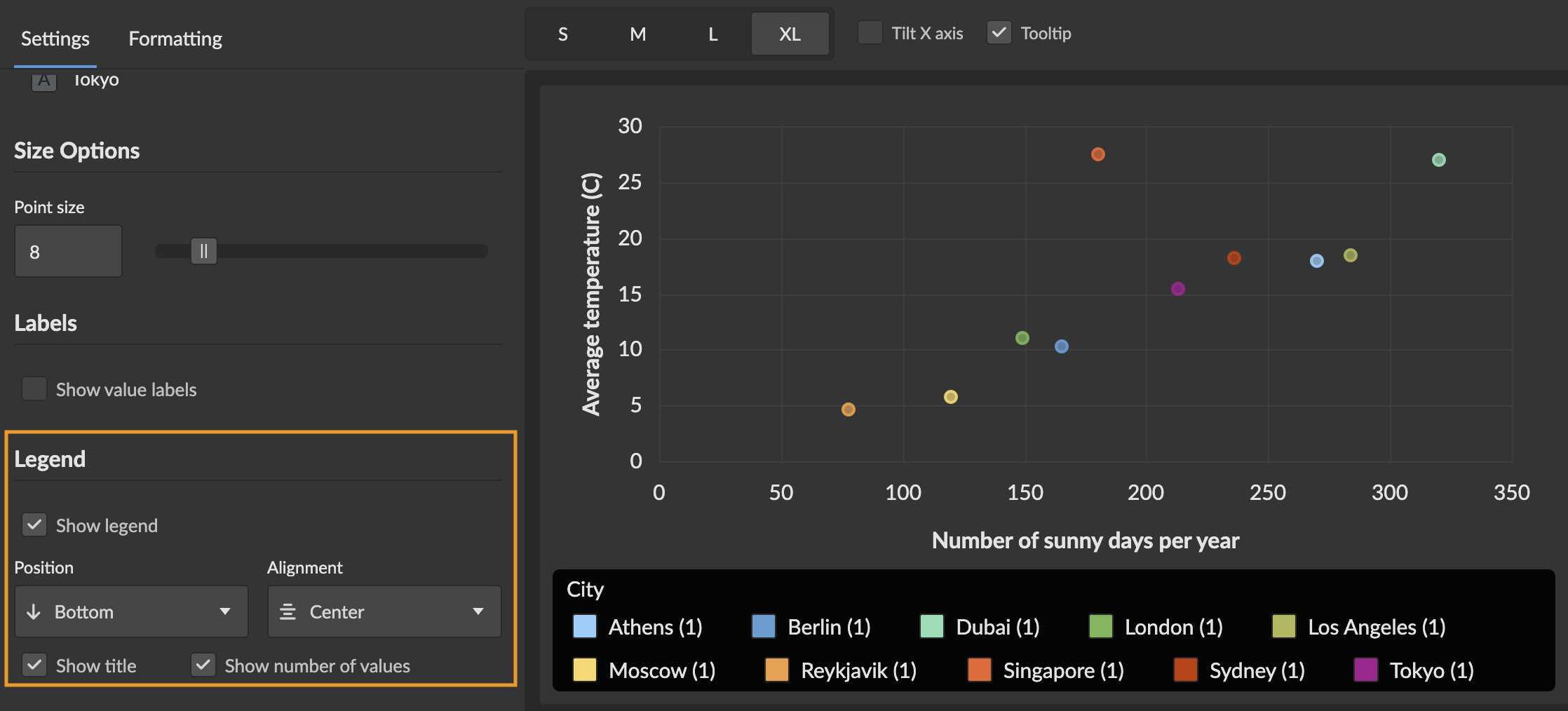Click the London legend color square
Image resolution: width=1568 pixels, height=711 pixels.
tap(1100, 626)
